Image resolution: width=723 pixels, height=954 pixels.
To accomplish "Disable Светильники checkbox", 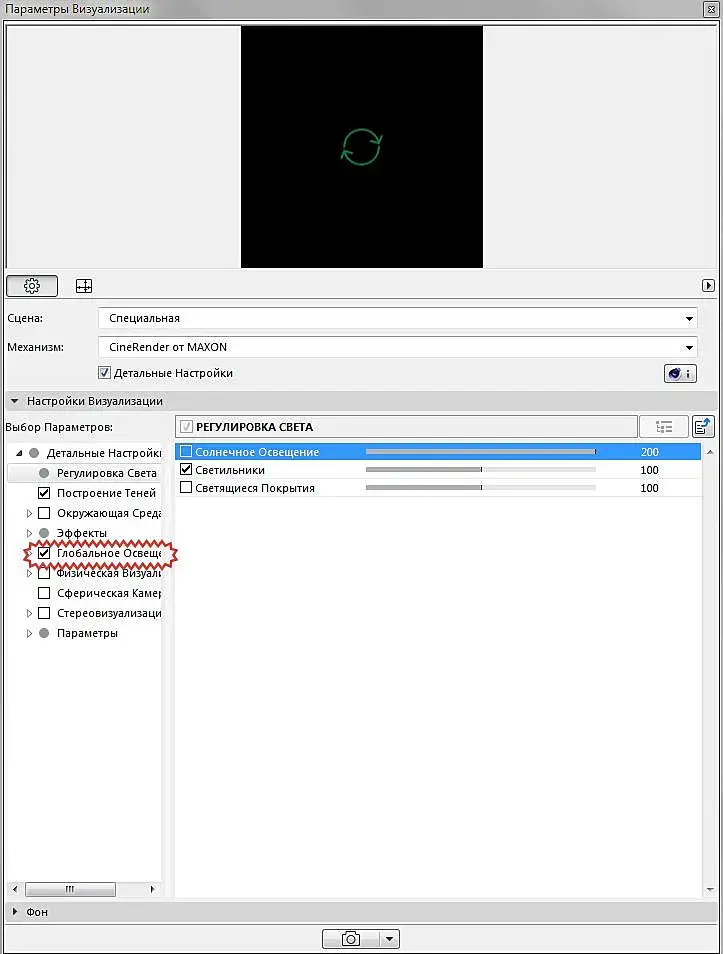I will [186, 470].
